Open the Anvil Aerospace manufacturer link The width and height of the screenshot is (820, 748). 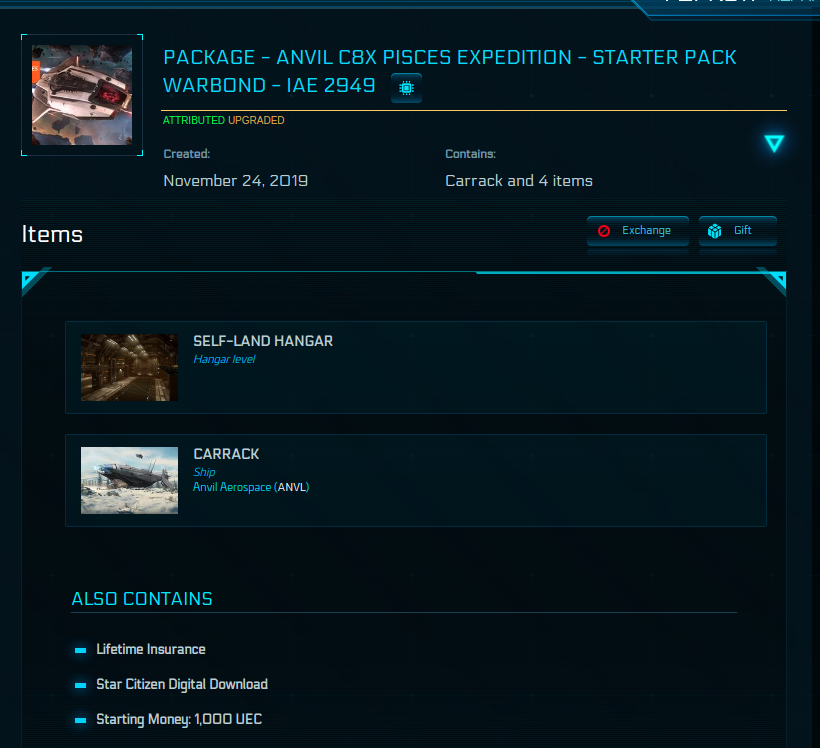point(232,487)
